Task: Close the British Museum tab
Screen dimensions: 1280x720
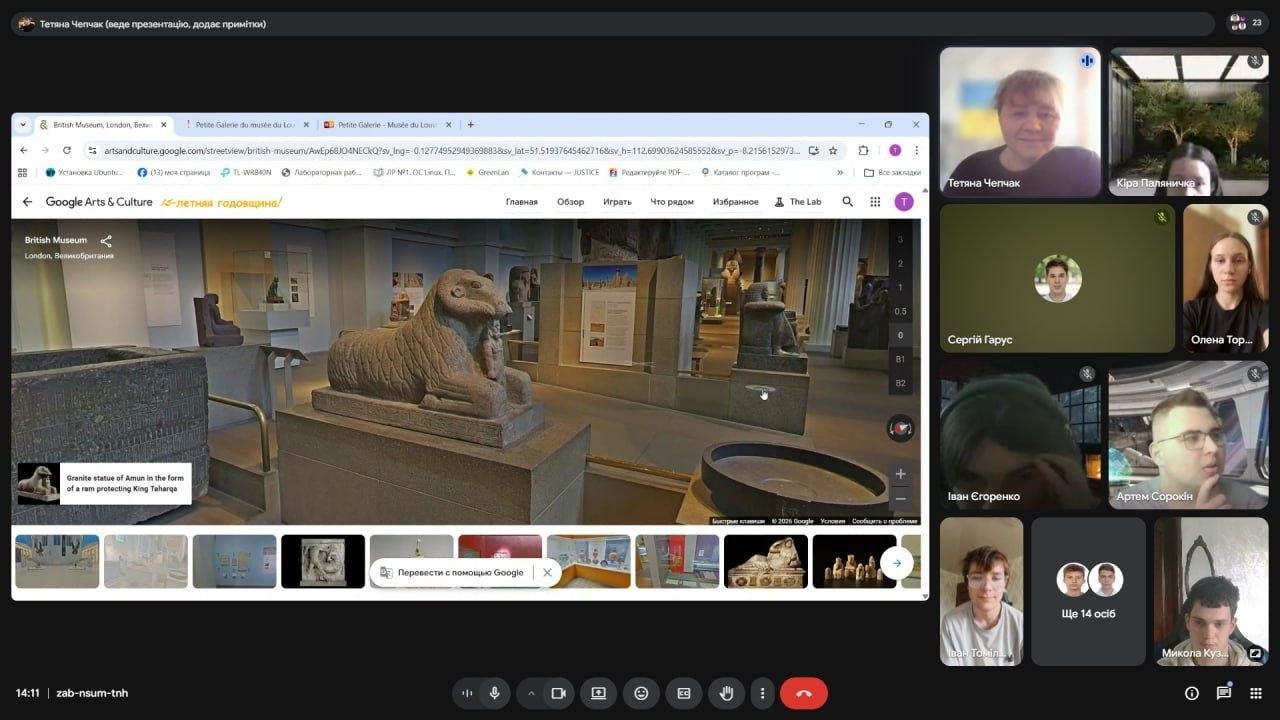Action: pos(164,125)
